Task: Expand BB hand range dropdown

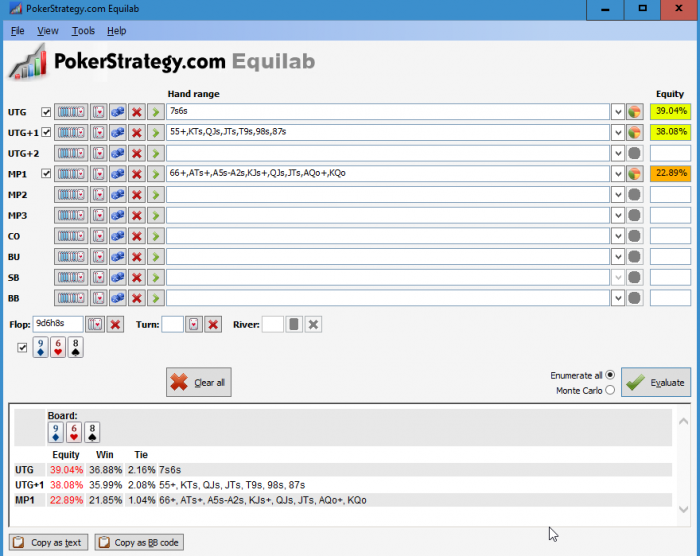Action: [618, 298]
